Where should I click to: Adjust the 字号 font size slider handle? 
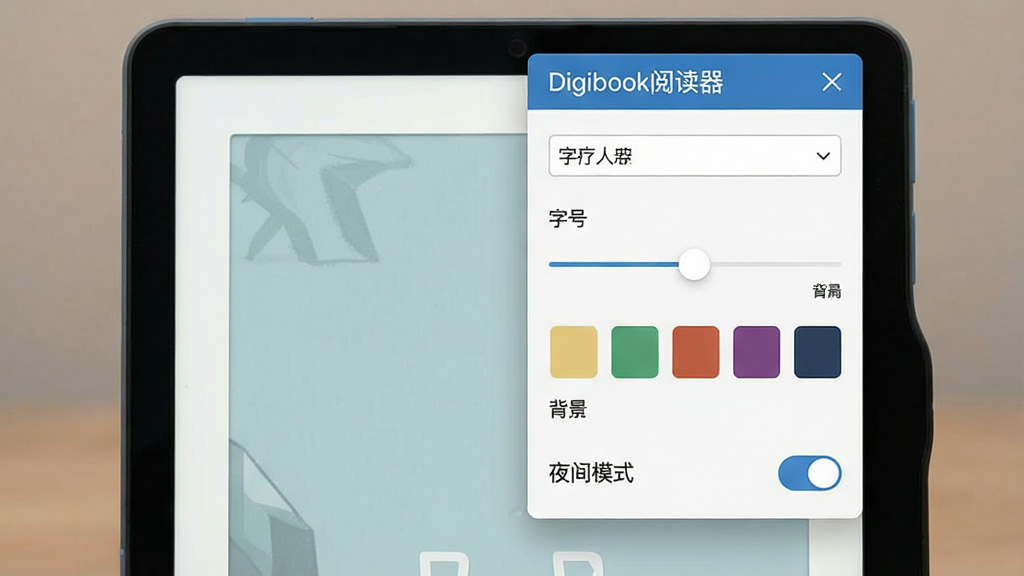(x=694, y=264)
